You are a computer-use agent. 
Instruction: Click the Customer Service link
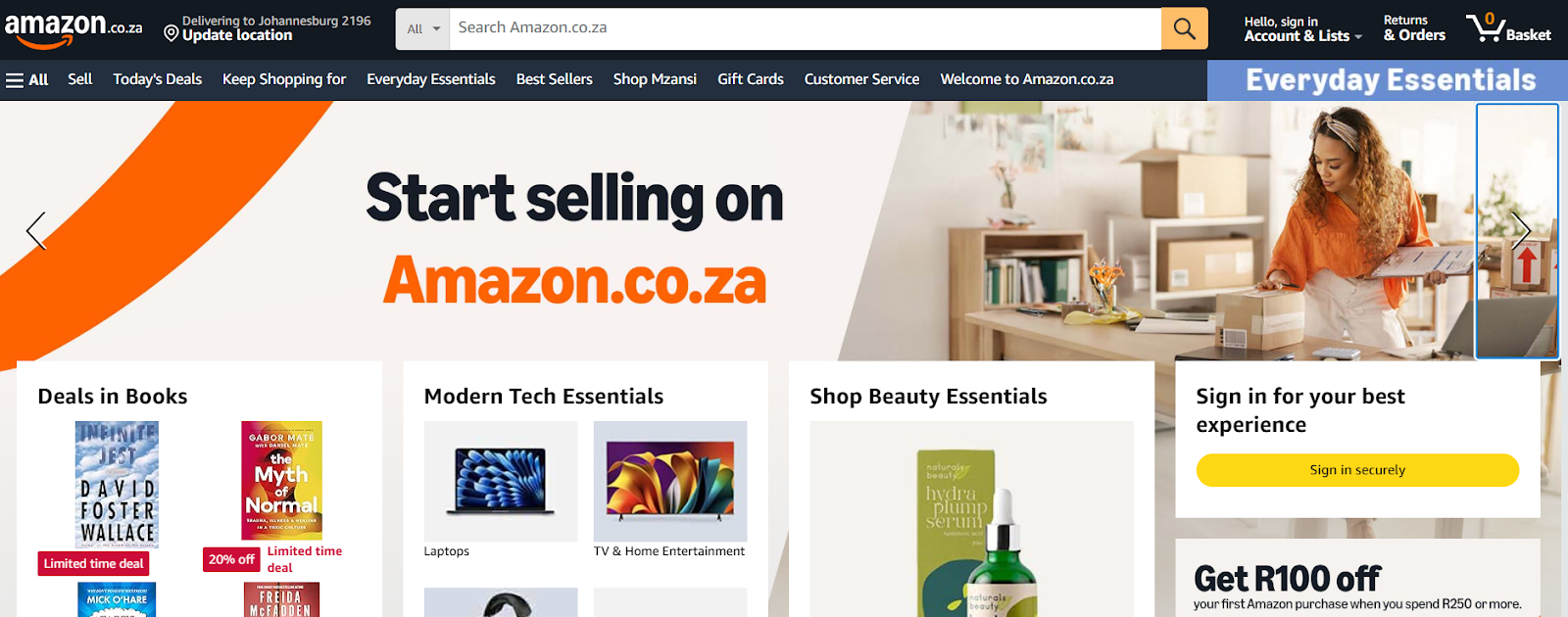point(862,79)
